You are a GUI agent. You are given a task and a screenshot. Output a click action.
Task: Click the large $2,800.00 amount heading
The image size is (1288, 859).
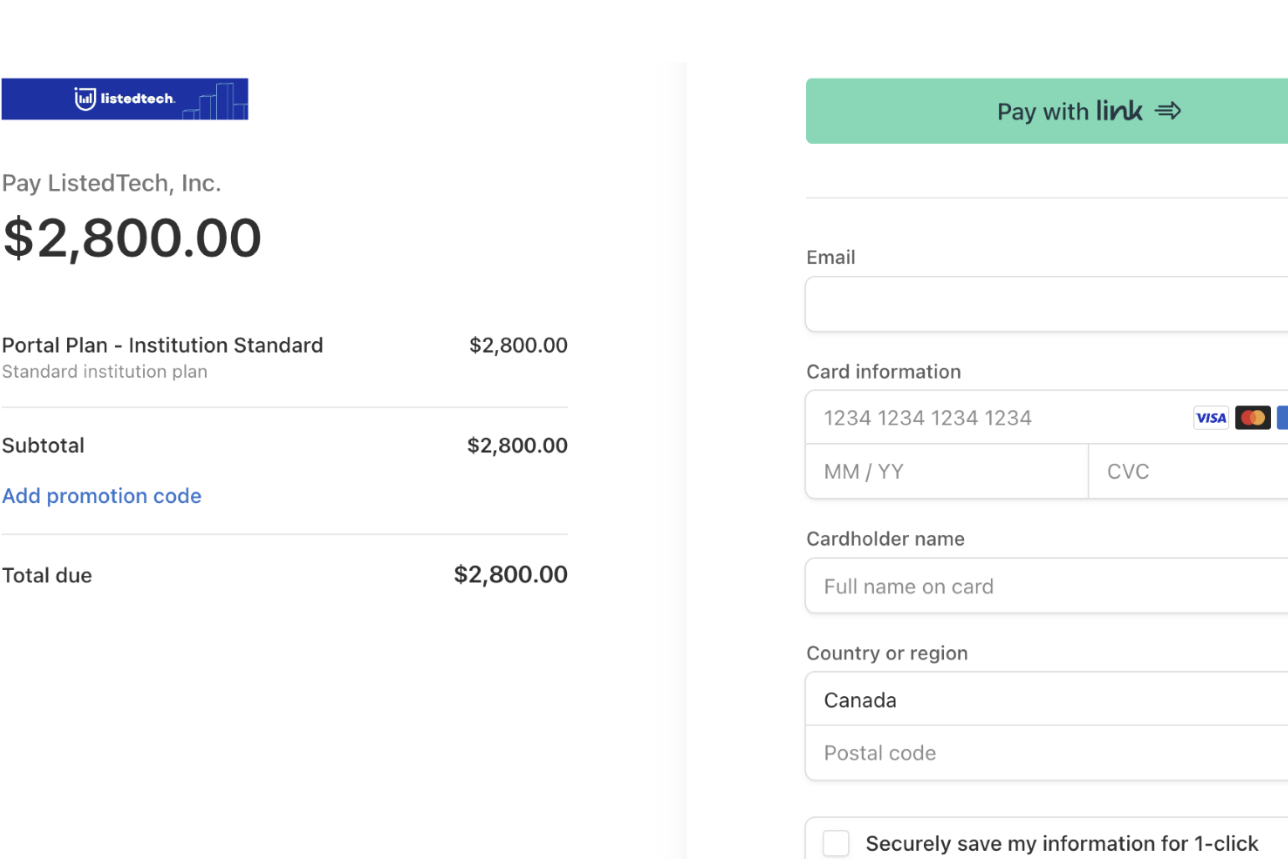pyautogui.click(x=132, y=238)
